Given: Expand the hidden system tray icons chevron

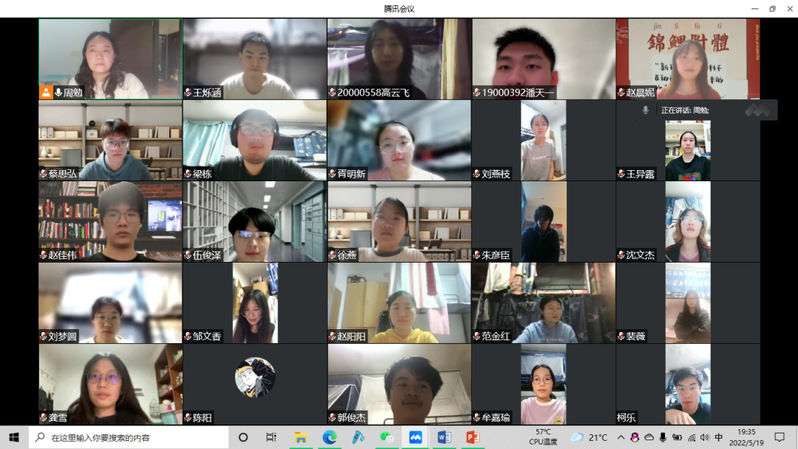Looking at the screenshot, I should pyautogui.click(x=621, y=437).
